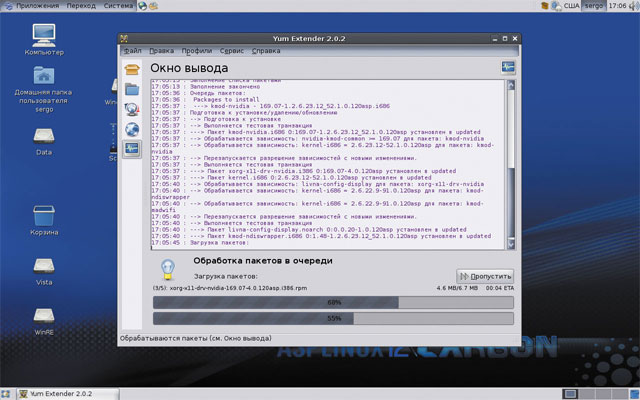Click the heading 'Обработка пакетов в очереди'

(263, 261)
